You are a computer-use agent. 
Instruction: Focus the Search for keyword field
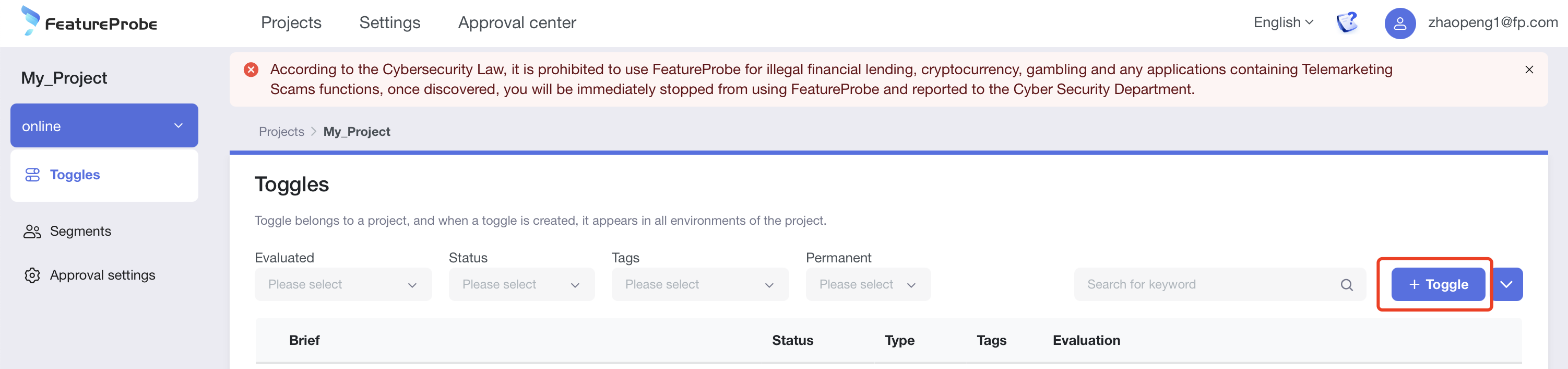(x=1208, y=285)
